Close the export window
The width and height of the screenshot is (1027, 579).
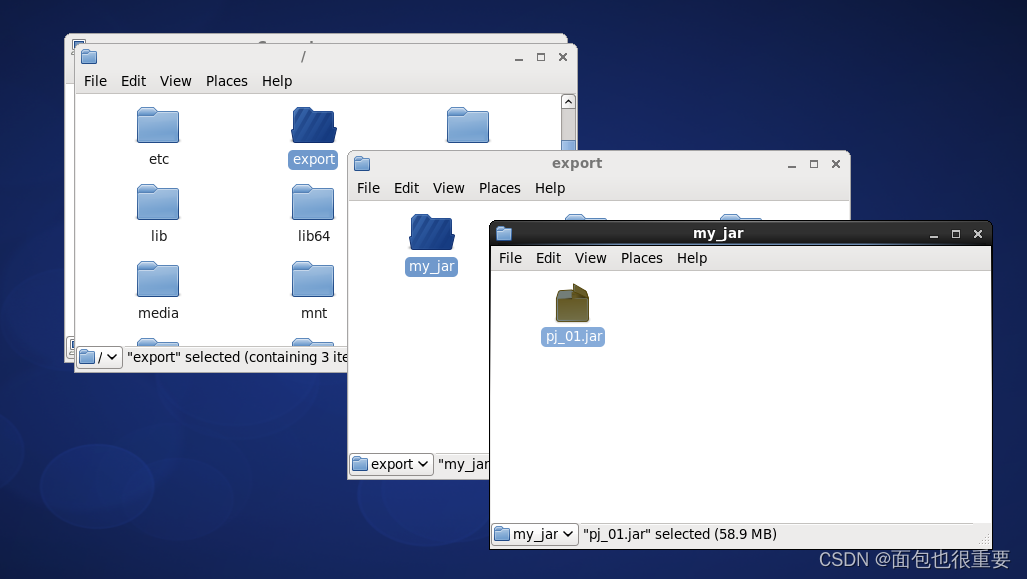836,164
